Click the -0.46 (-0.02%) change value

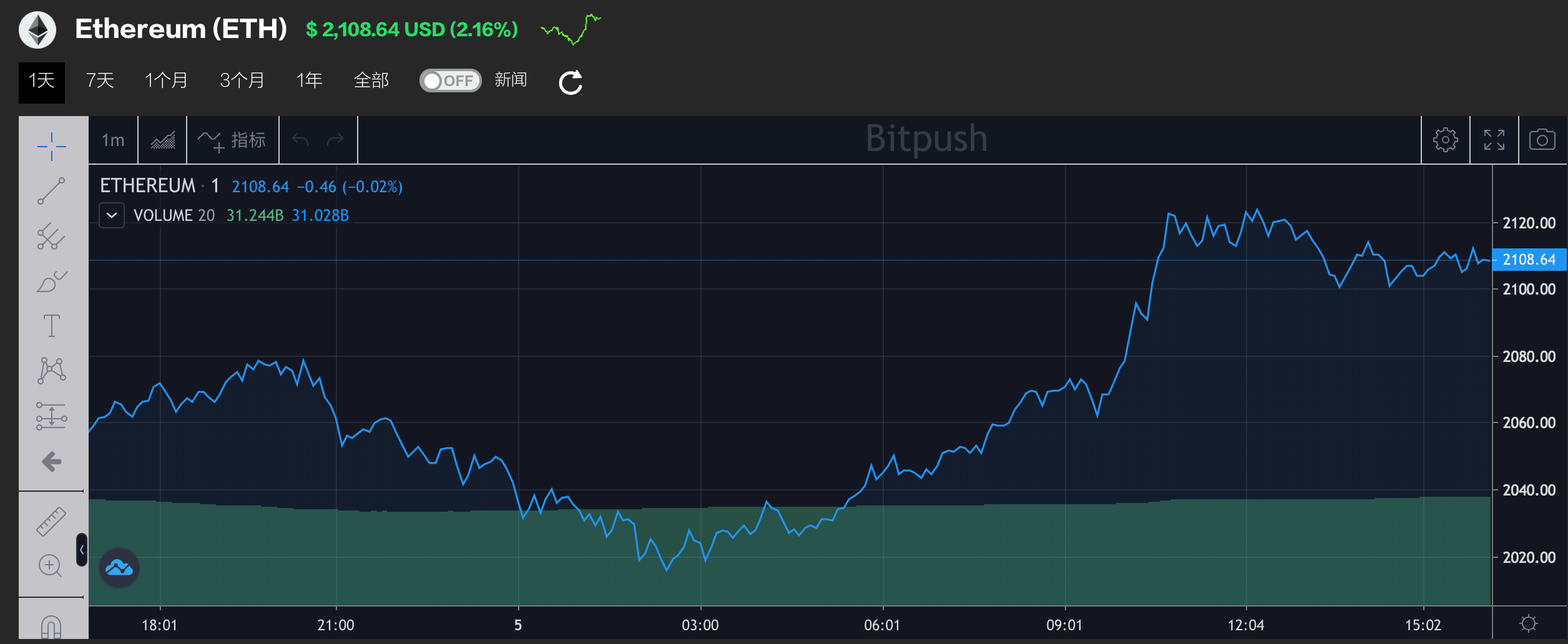tap(350, 187)
